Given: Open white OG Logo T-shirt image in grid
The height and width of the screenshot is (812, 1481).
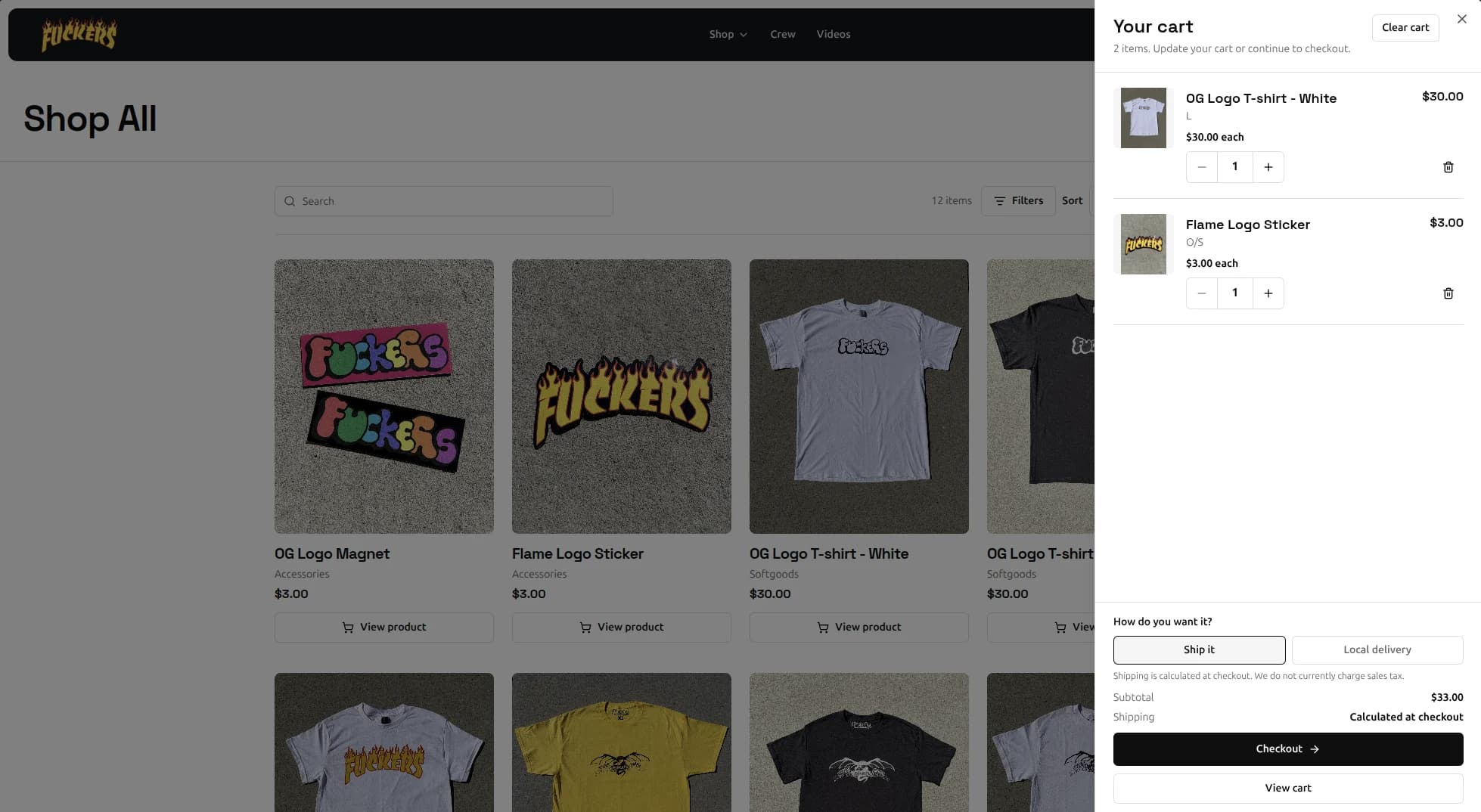Looking at the screenshot, I should (x=858, y=396).
